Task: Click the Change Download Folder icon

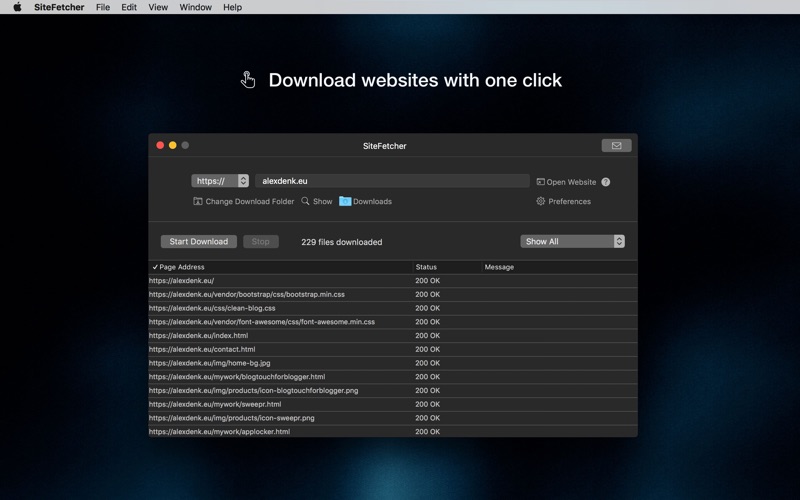Action: (197, 201)
